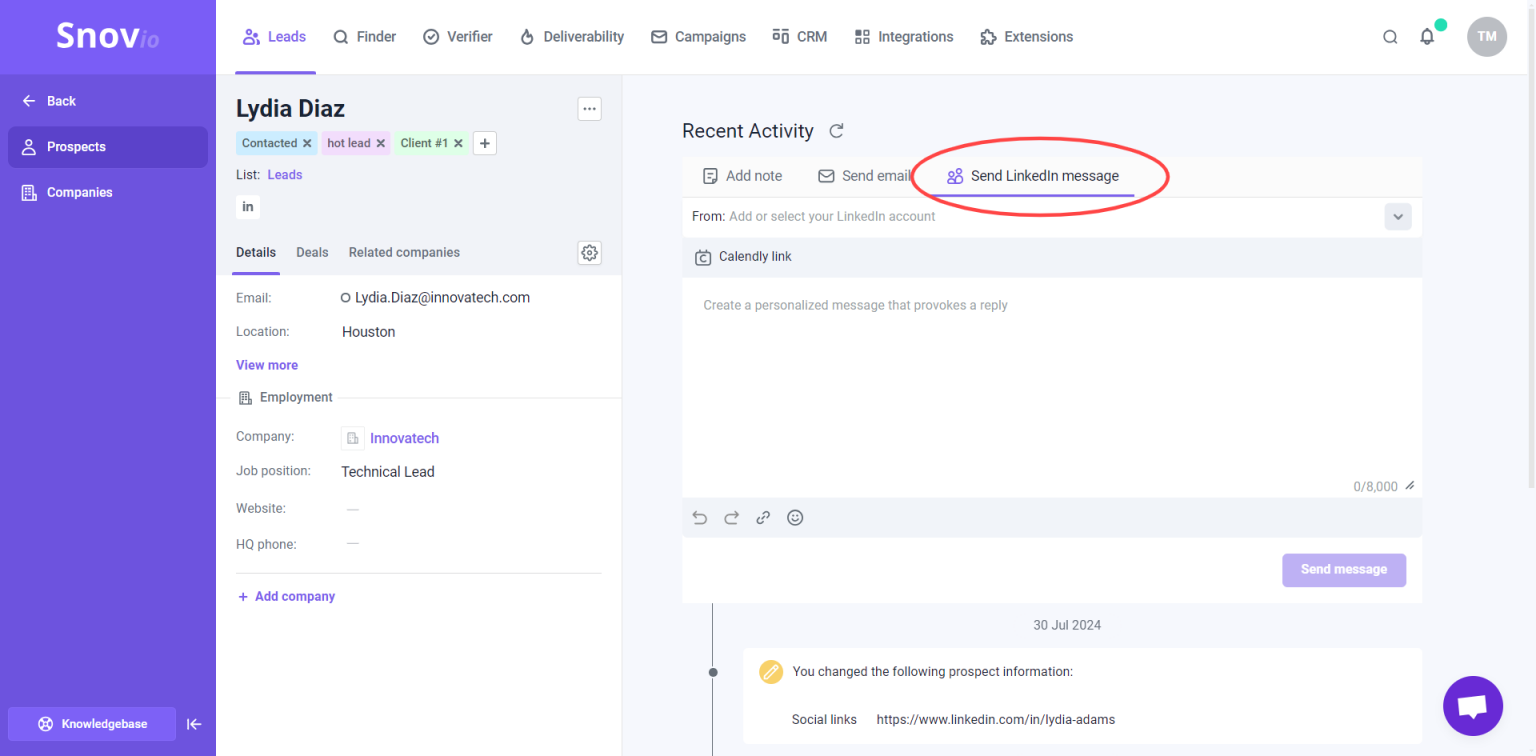1536x756 pixels.
Task: Click the Technical Lead job position
Action: click(x=388, y=472)
